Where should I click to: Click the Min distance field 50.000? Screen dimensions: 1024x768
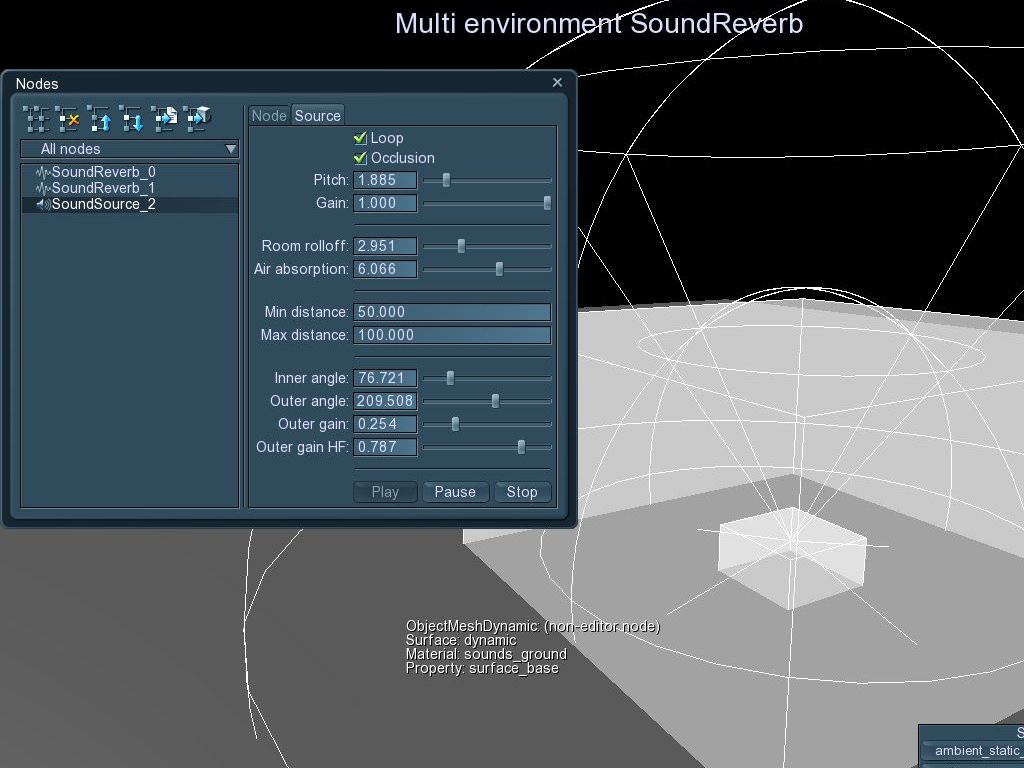point(452,312)
